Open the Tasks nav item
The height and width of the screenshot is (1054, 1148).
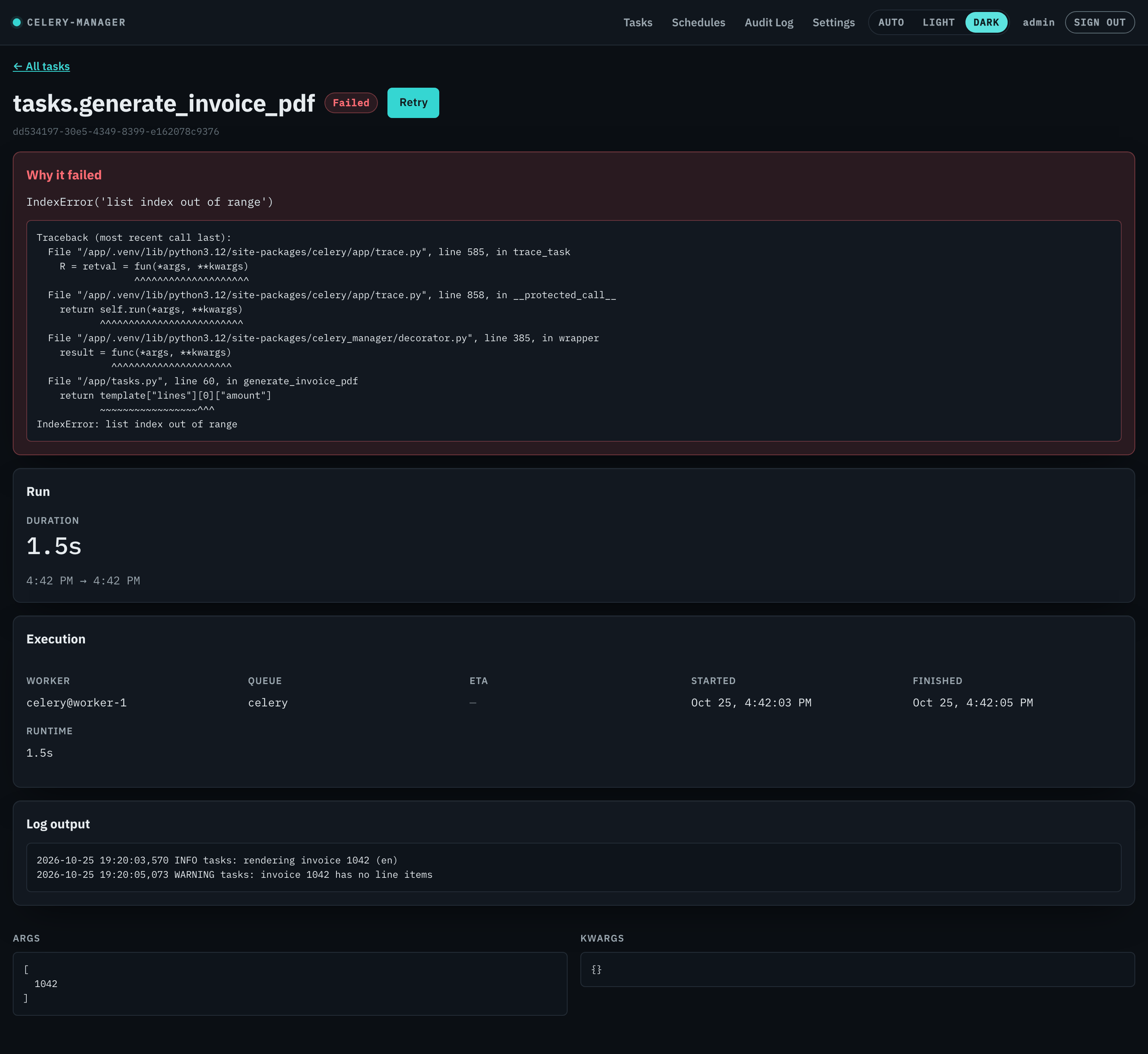(638, 22)
